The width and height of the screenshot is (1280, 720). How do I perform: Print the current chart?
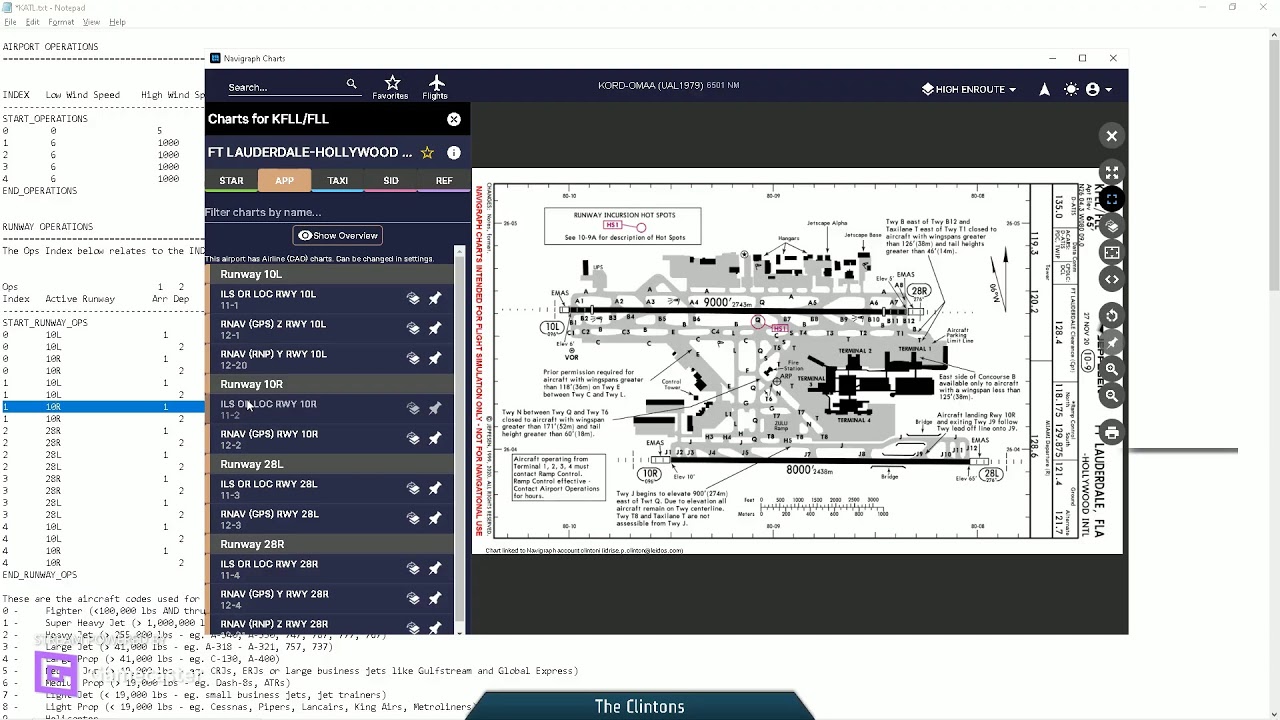(x=1111, y=432)
